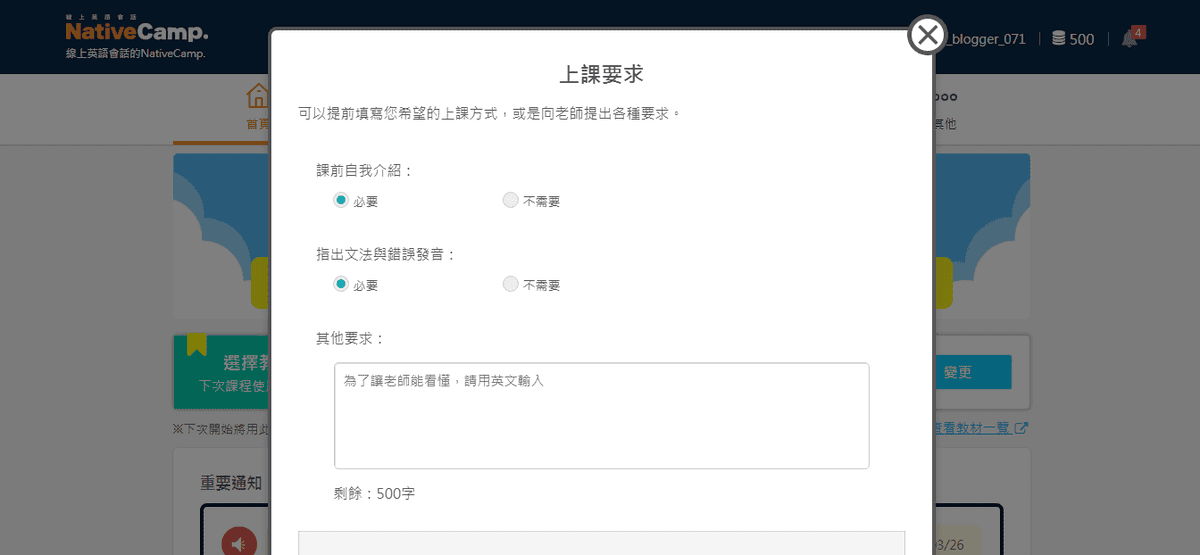Image resolution: width=1200 pixels, height=555 pixels.
Task: Select 不需要 for 課前自我介紹
Action: point(511,200)
